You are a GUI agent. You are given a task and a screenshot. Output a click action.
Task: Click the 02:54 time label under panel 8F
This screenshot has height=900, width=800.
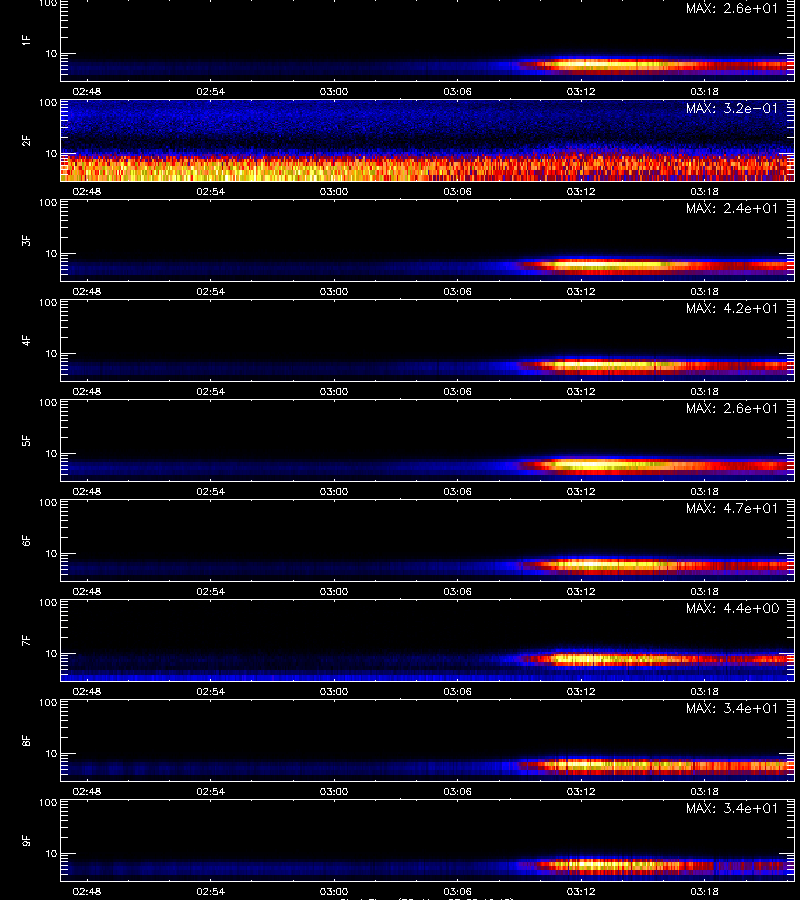(211, 791)
